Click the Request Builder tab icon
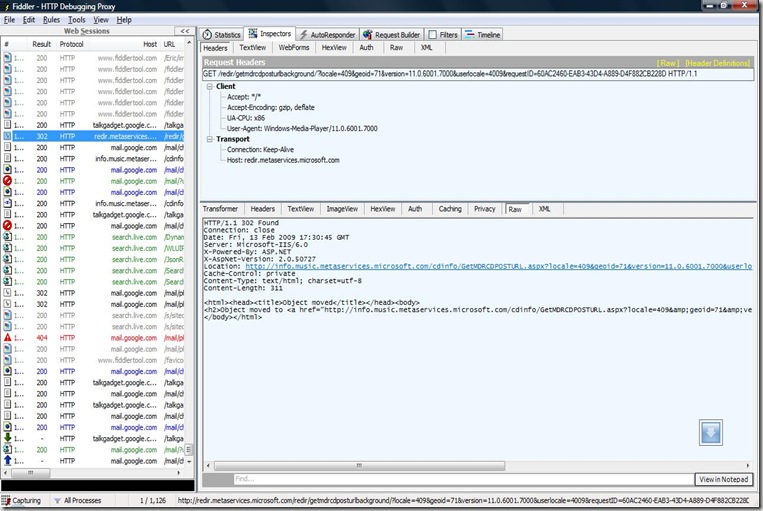 (x=367, y=35)
